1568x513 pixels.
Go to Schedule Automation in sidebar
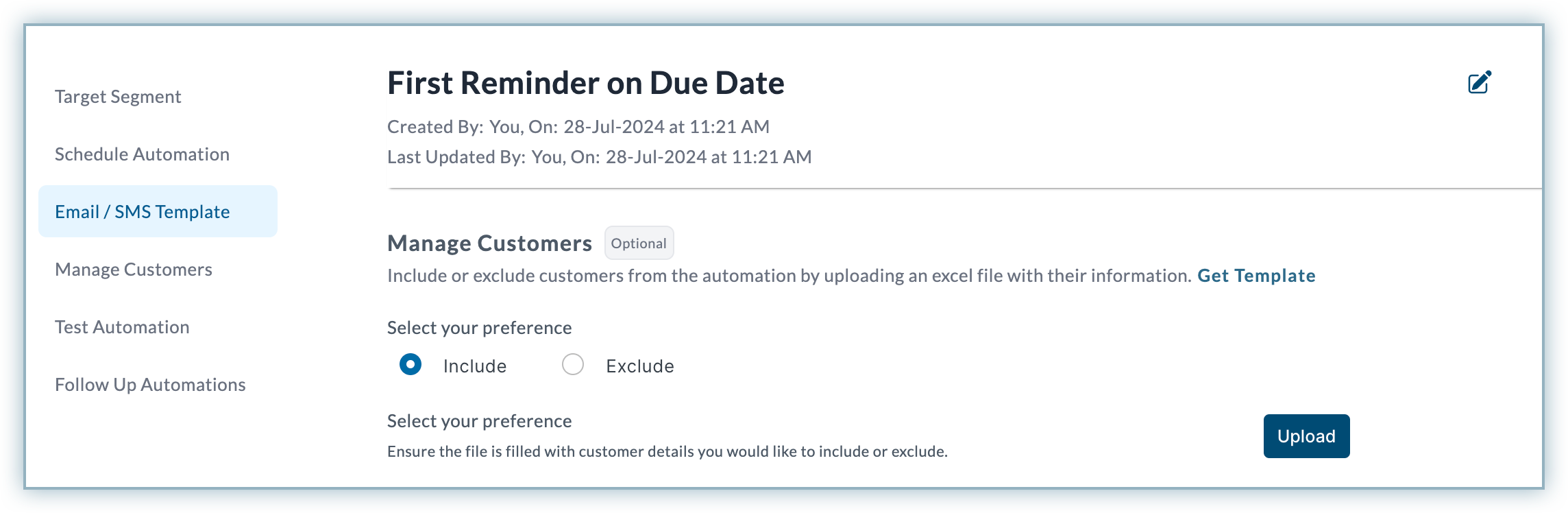pos(142,154)
